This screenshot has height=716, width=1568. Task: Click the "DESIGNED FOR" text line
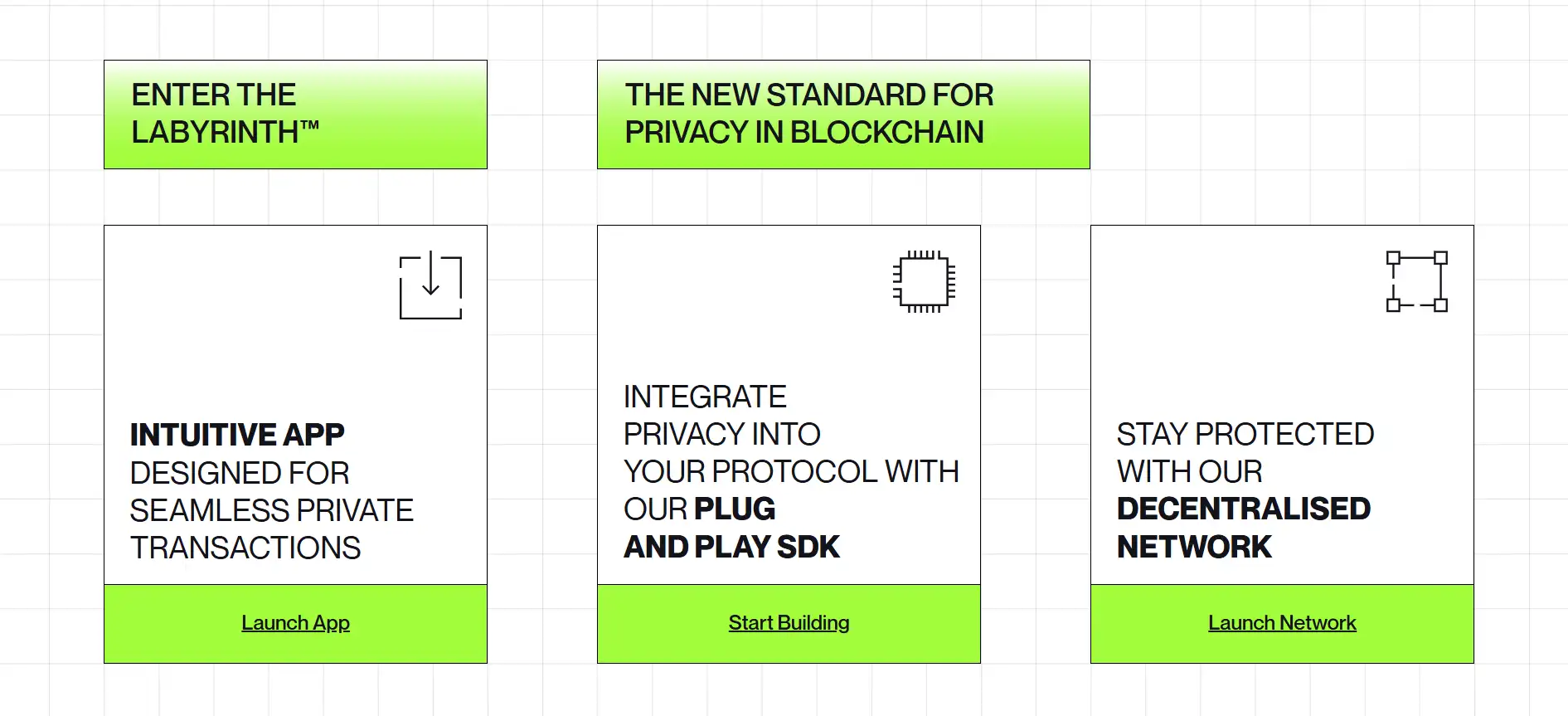point(240,473)
